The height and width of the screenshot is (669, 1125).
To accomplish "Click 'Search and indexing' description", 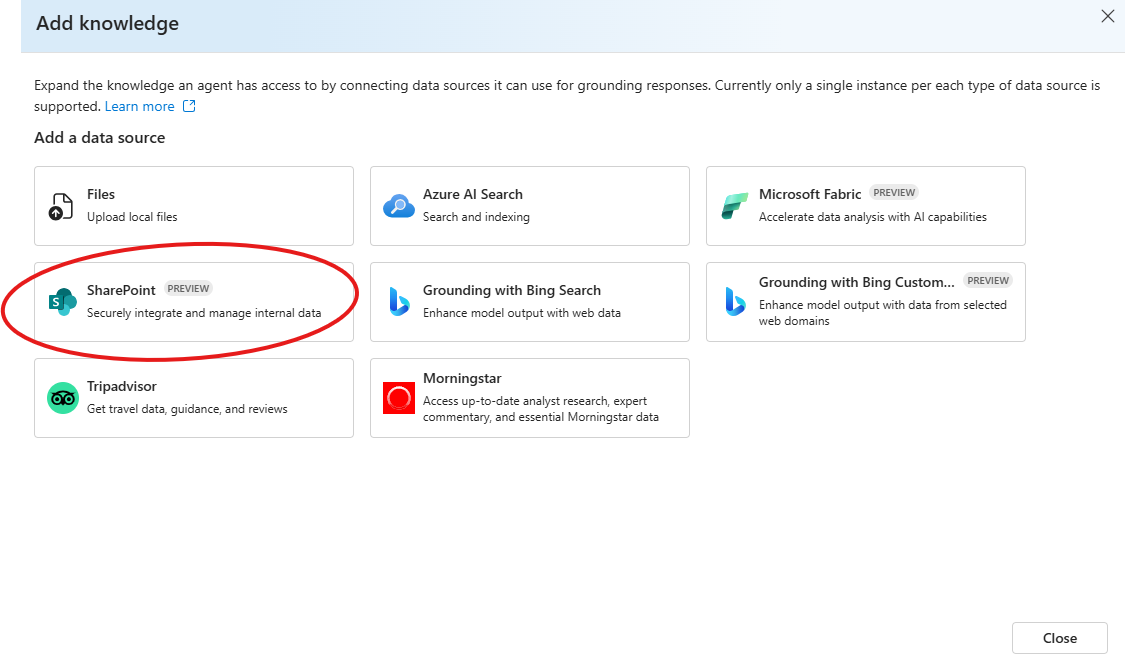I will tap(476, 217).
